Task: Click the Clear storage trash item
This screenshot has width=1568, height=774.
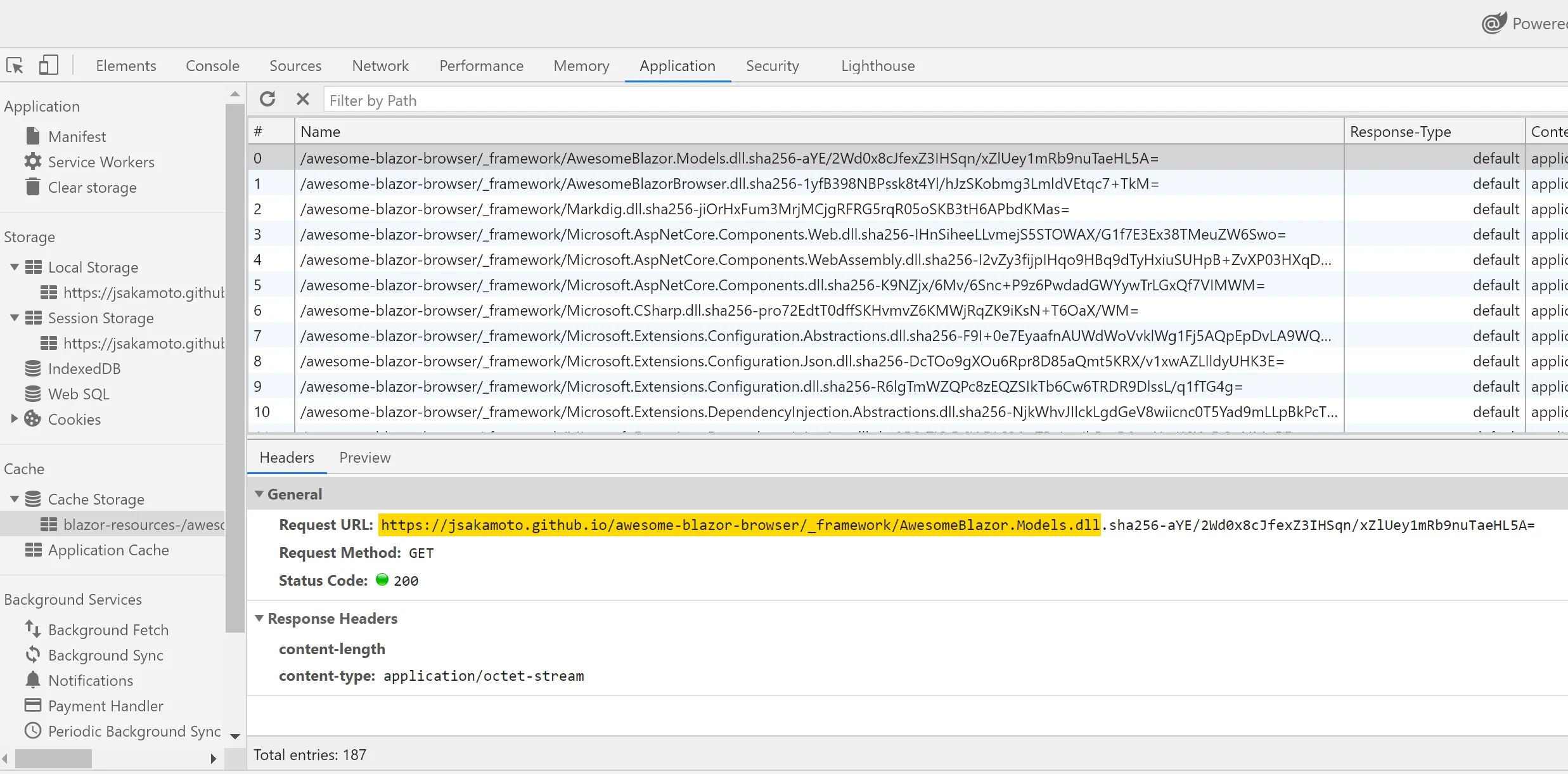Action: click(92, 187)
